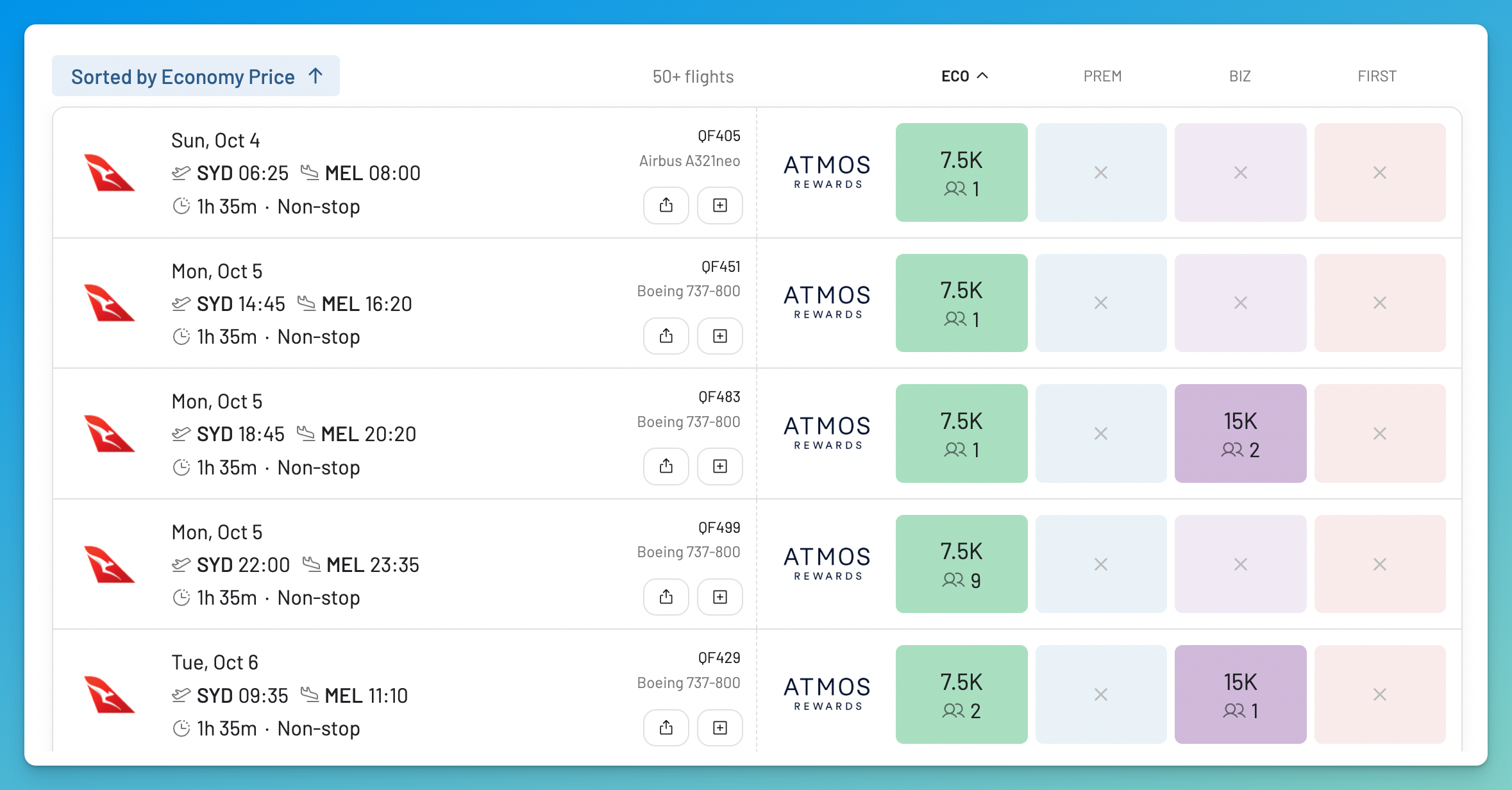Click Atmos Rewards logo on QF499 row

pos(827,564)
